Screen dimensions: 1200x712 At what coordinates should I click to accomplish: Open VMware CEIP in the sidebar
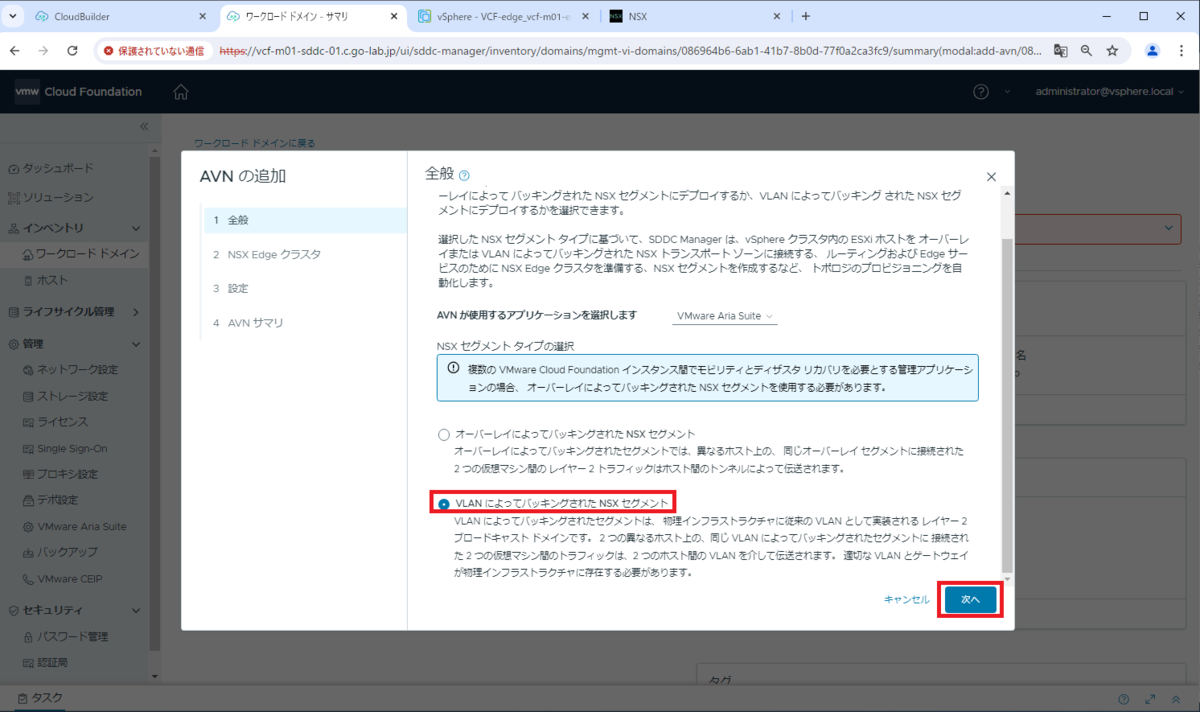[x=69, y=578]
